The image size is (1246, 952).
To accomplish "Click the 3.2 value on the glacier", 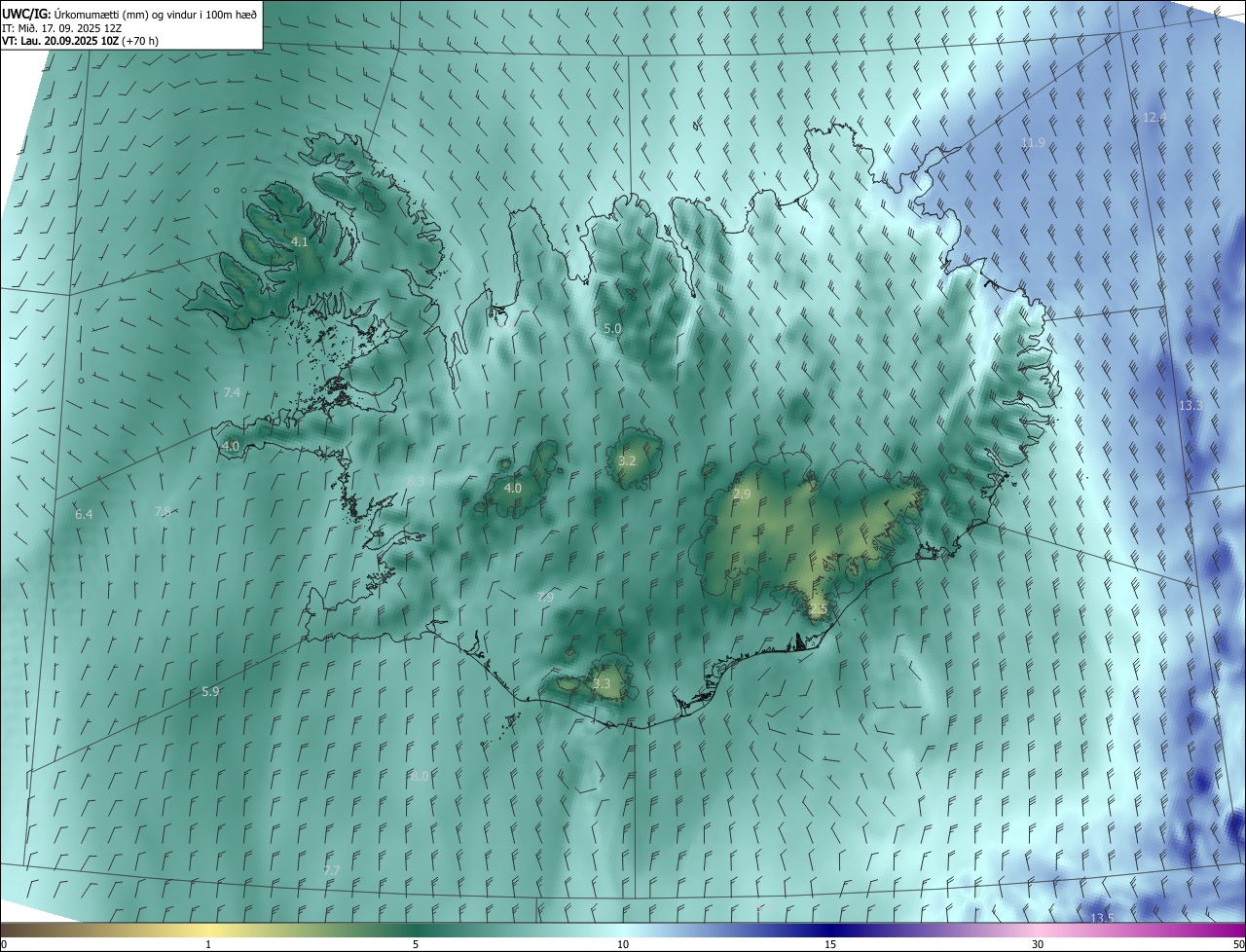I will (627, 460).
